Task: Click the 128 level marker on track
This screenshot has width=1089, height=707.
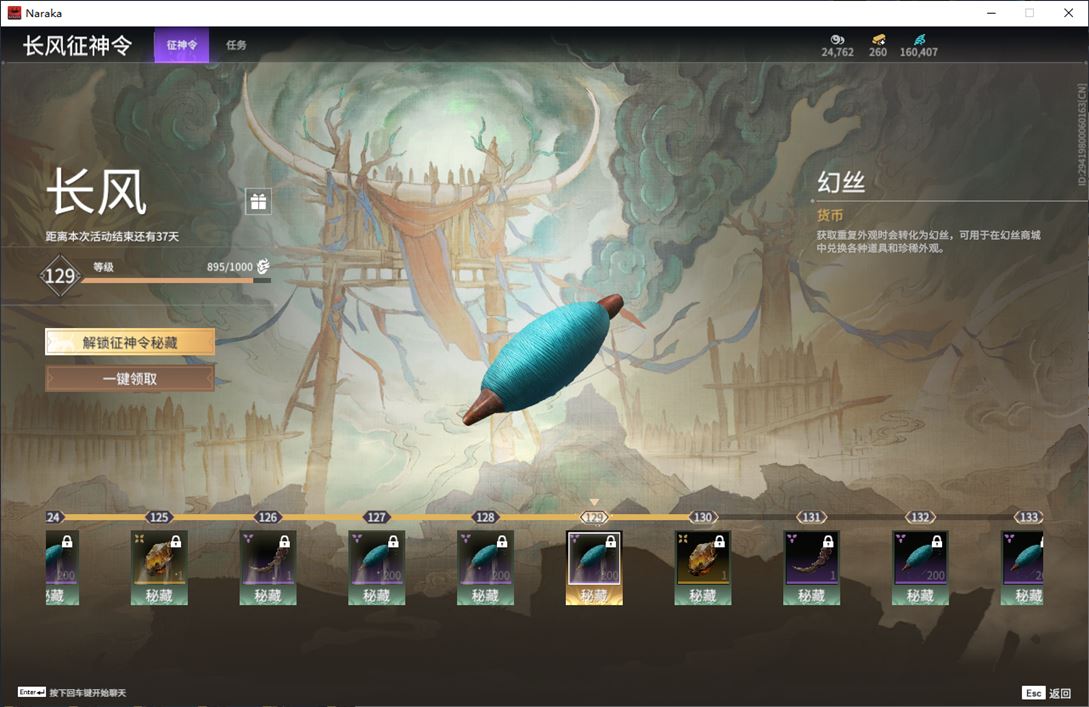Action: click(x=485, y=517)
